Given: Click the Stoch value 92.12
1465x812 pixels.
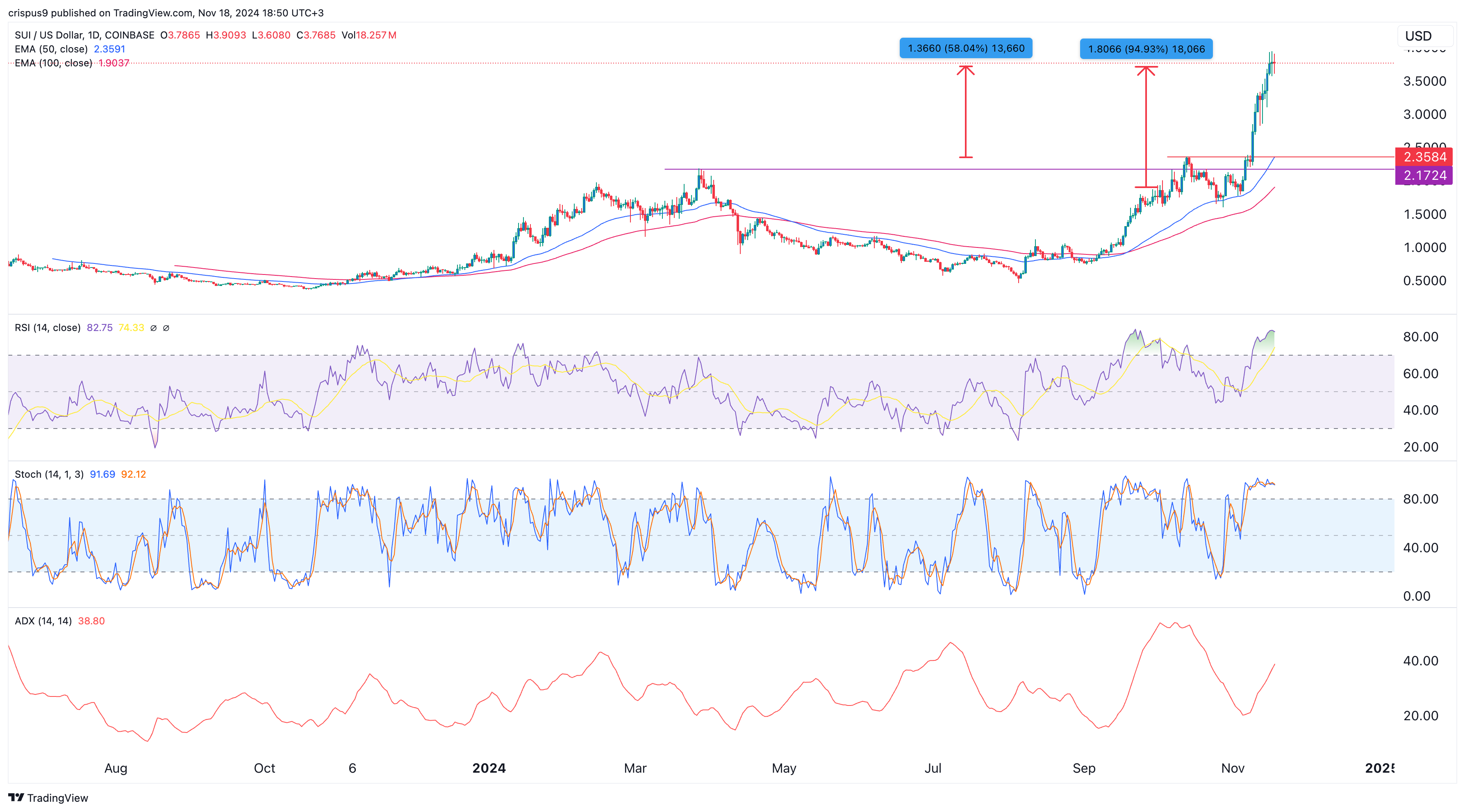Looking at the screenshot, I should point(134,474).
